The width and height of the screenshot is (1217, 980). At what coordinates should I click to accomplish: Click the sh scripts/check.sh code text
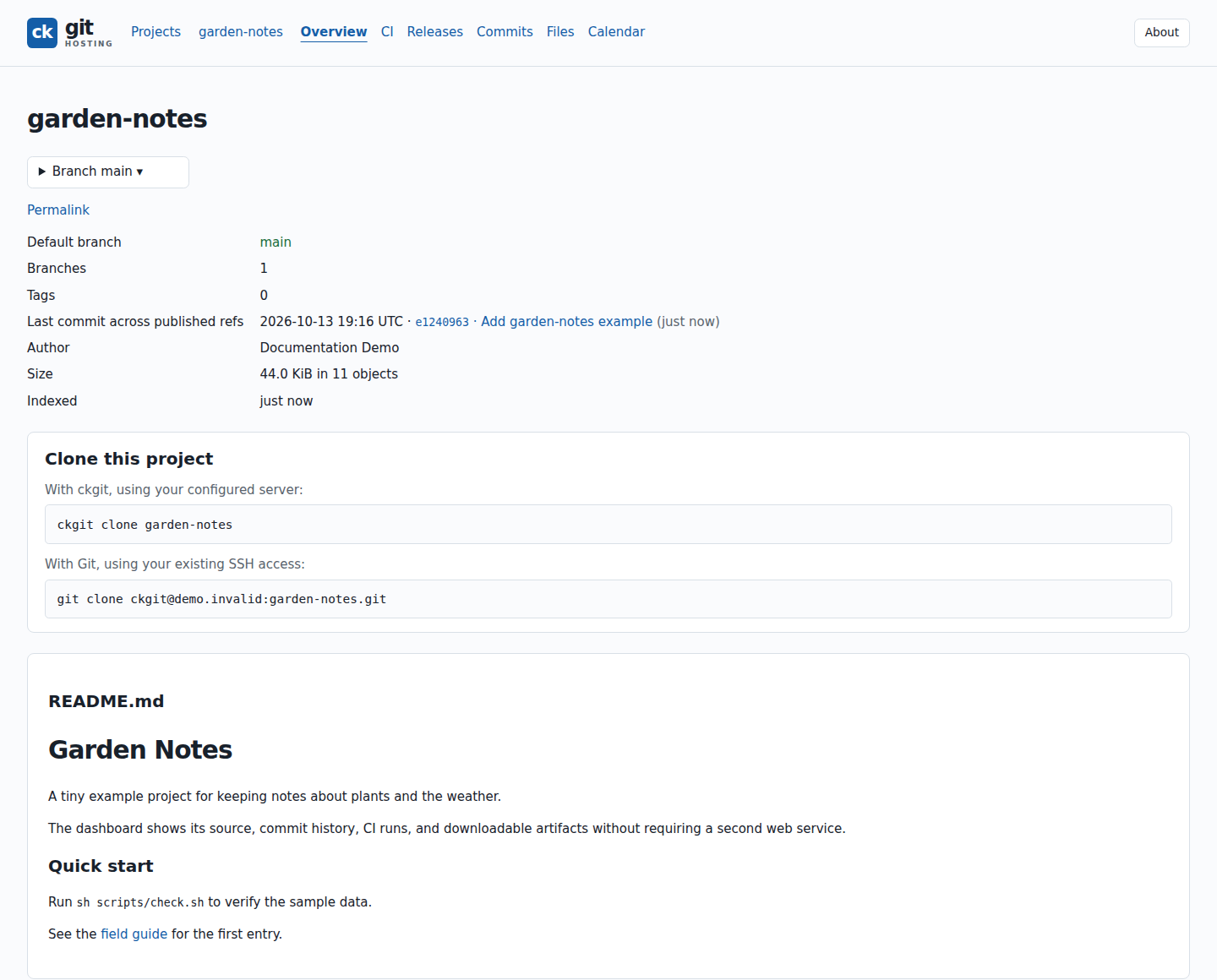tap(140, 902)
